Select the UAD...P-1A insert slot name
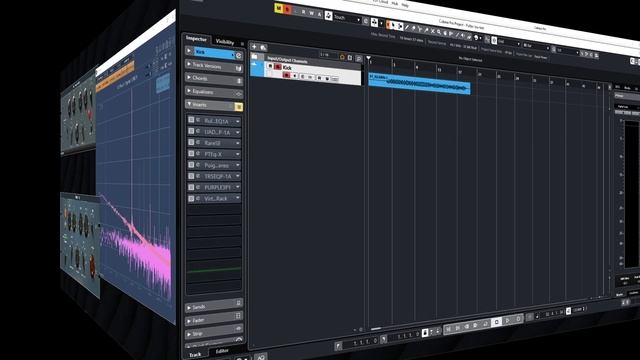 [x=218, y=132]
